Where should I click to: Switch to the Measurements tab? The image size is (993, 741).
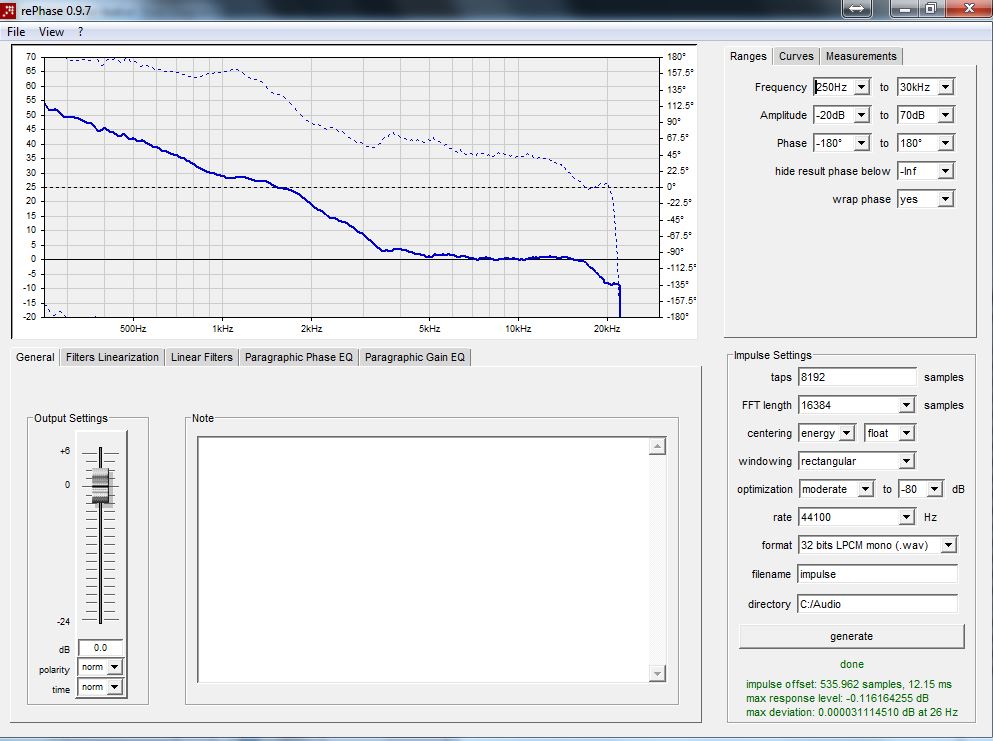pyautogui.click(x=861, y=56)
